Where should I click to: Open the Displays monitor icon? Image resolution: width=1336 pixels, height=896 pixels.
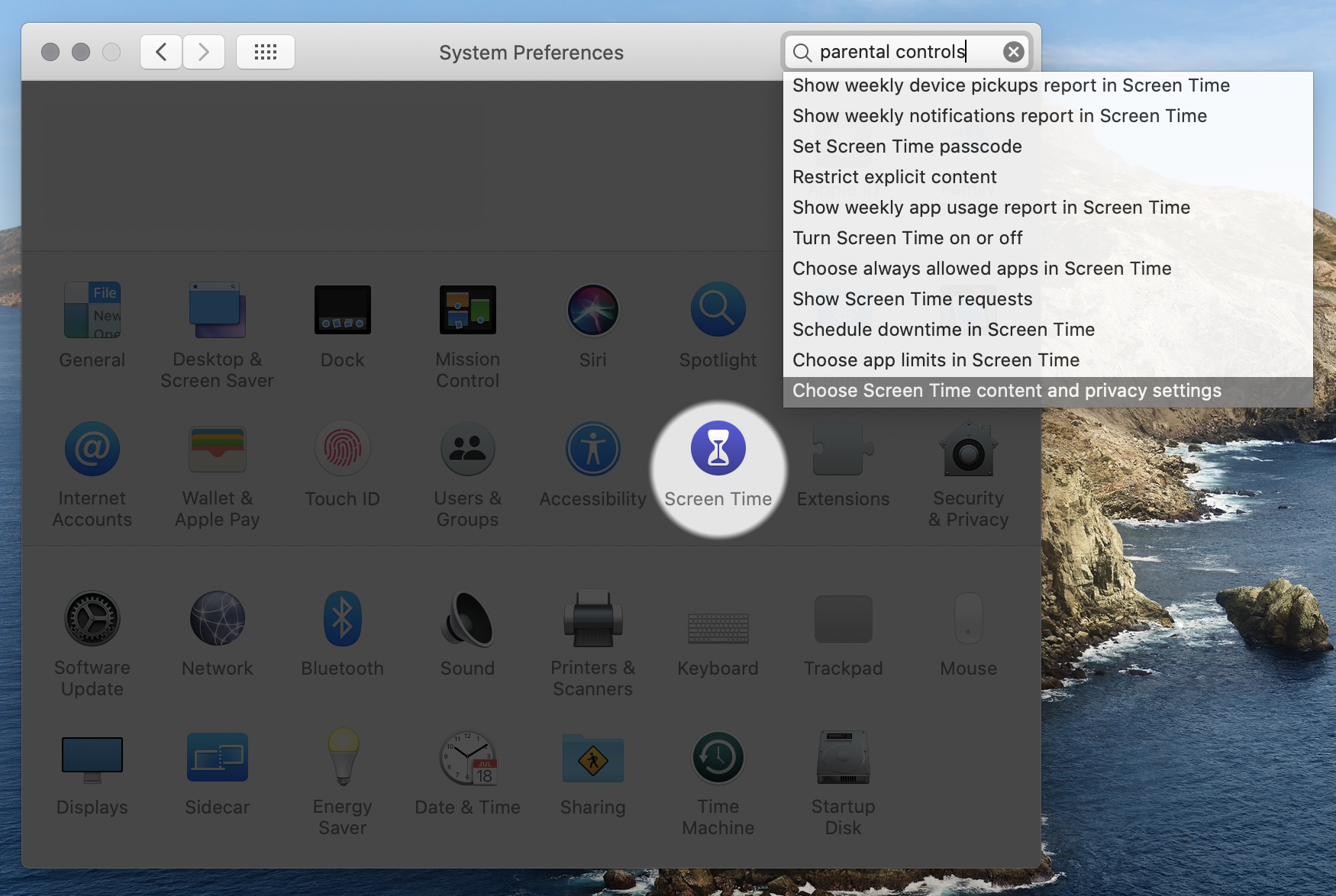[92, 760]
